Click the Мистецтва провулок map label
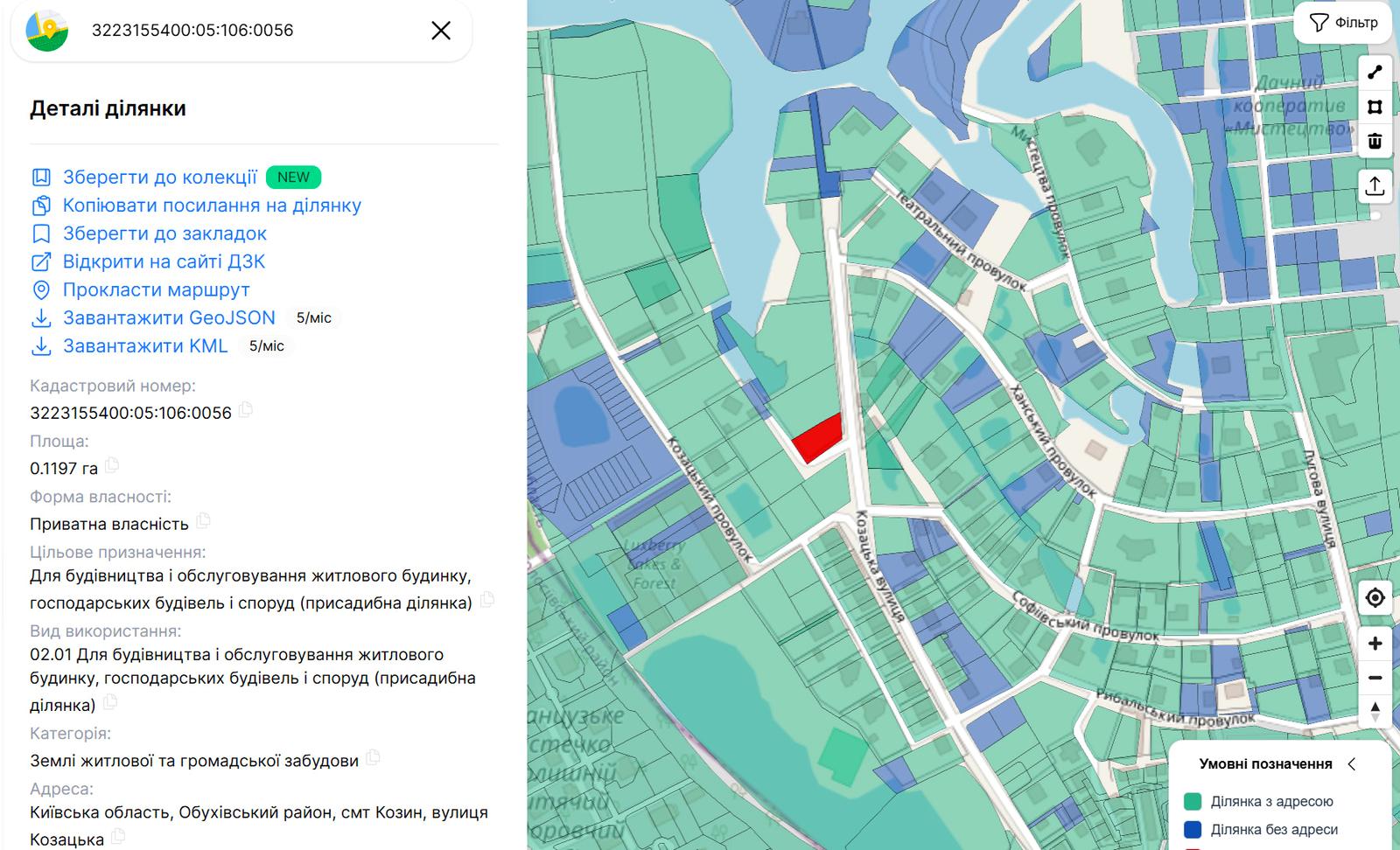This screenshot has height=850, width=1400. click(x=1041, y=192)
